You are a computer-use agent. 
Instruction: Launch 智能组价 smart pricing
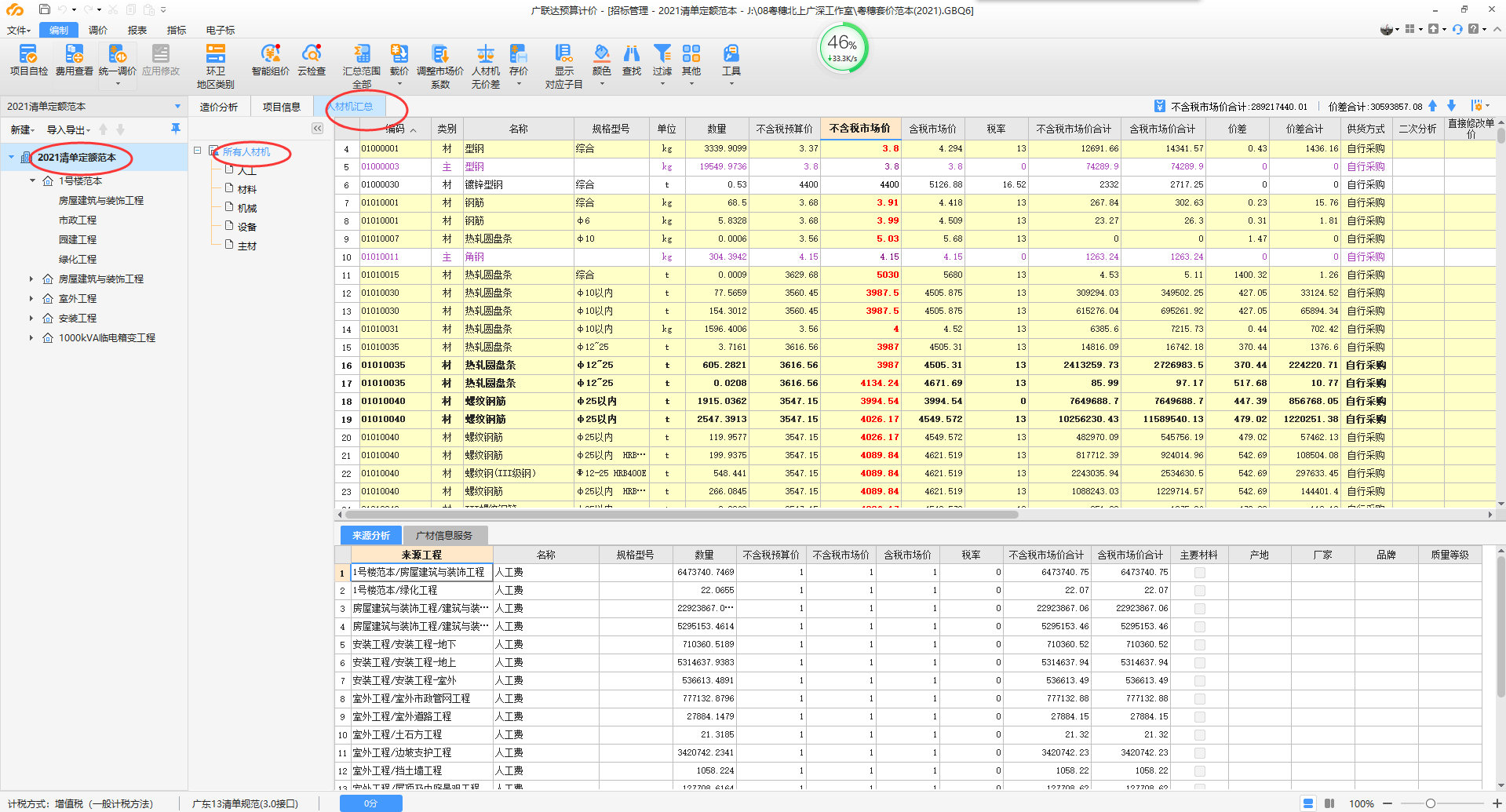click(271, 60)
